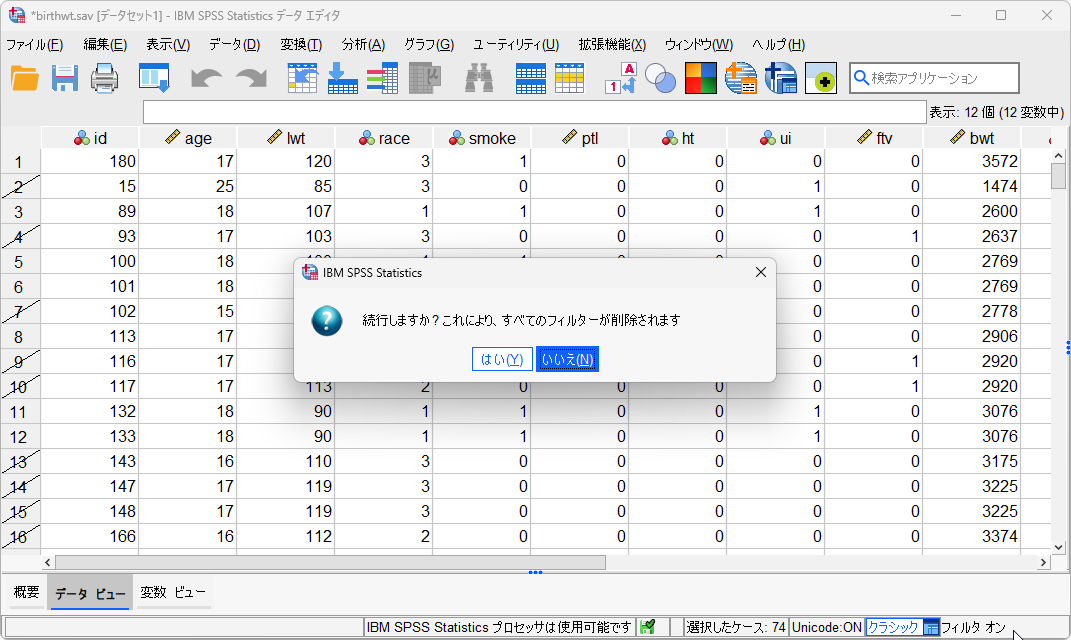The height and width of the screenshot is (640, 1071).
Task: Click the filter status icon near クラシック
Action: click(x=933, y=626)
